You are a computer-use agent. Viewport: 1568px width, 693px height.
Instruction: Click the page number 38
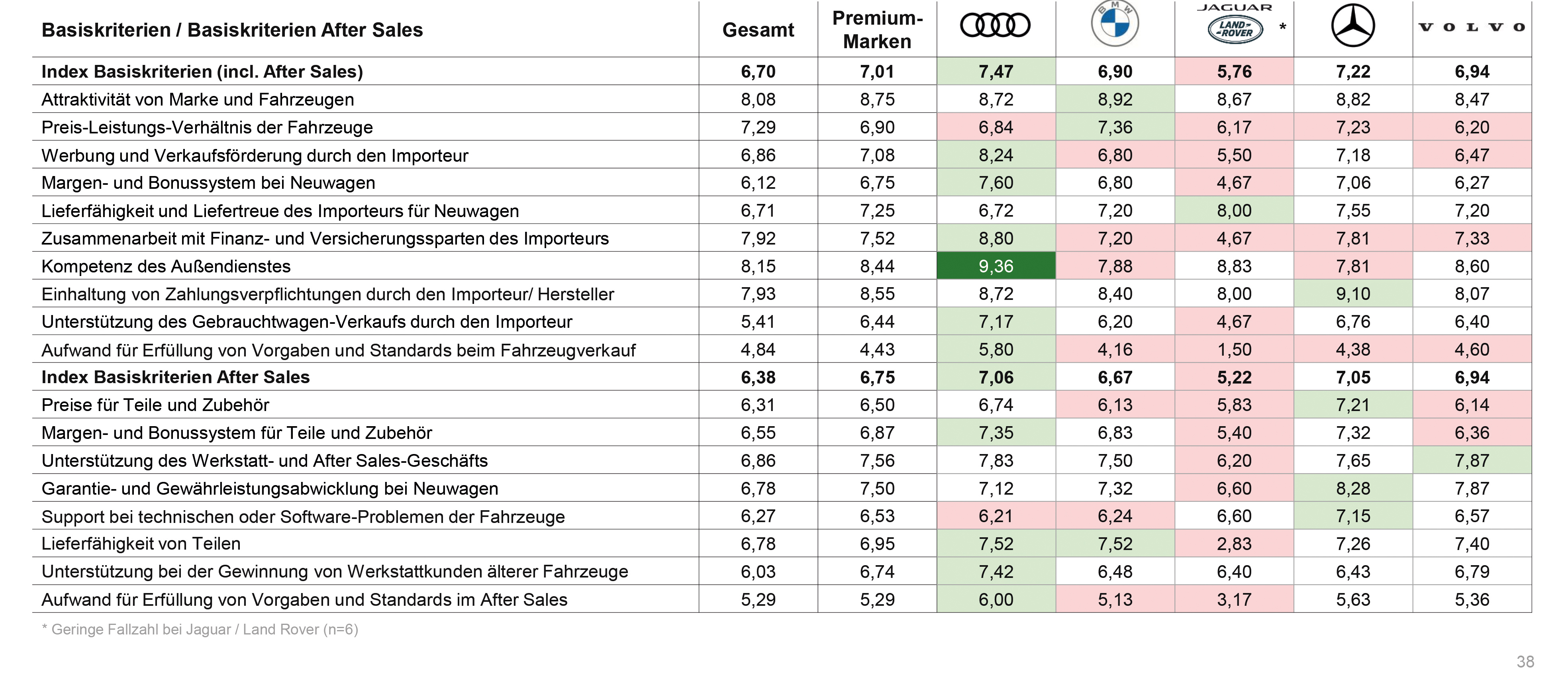tap(1525, 662)
